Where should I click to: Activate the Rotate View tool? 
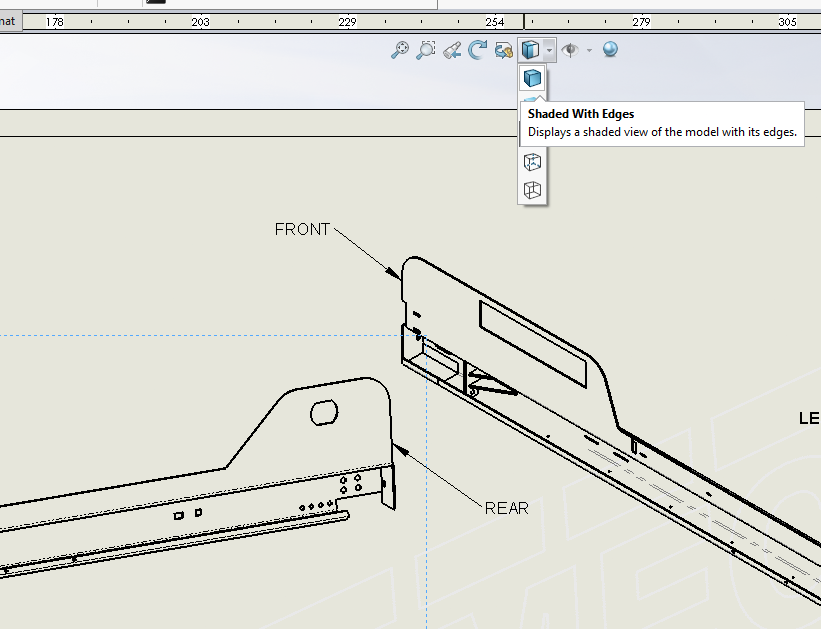[x=478, y=49]
